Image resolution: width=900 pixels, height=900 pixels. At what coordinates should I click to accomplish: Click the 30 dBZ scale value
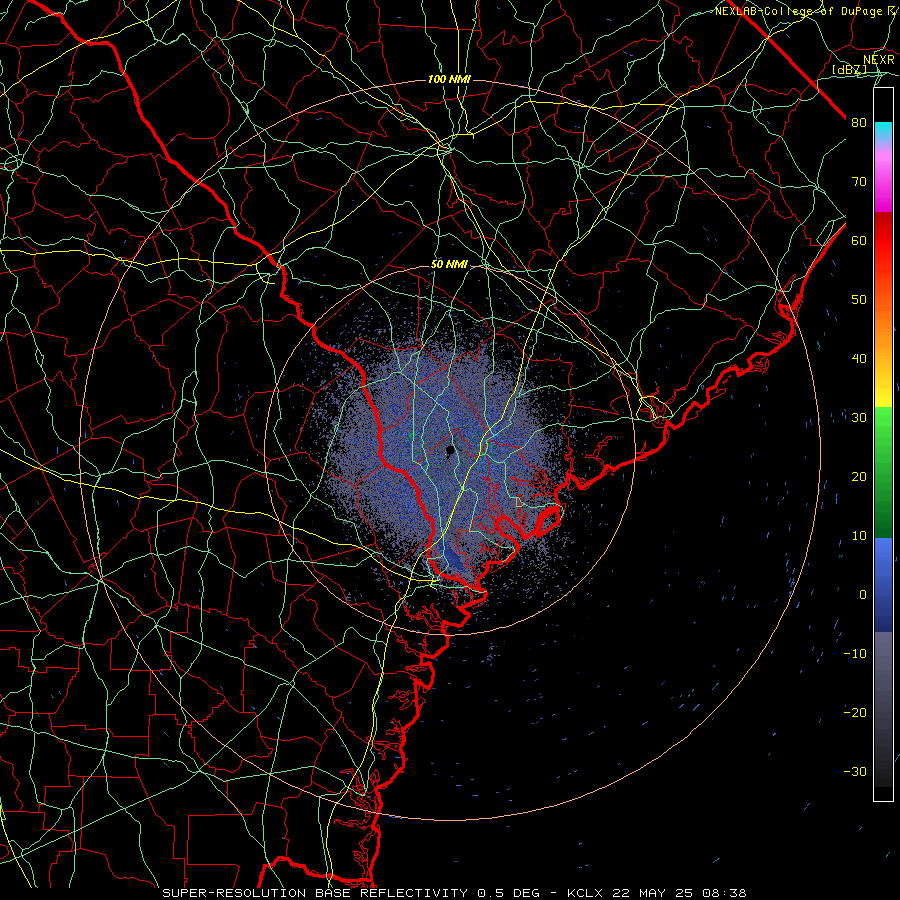tap(859, 418)
